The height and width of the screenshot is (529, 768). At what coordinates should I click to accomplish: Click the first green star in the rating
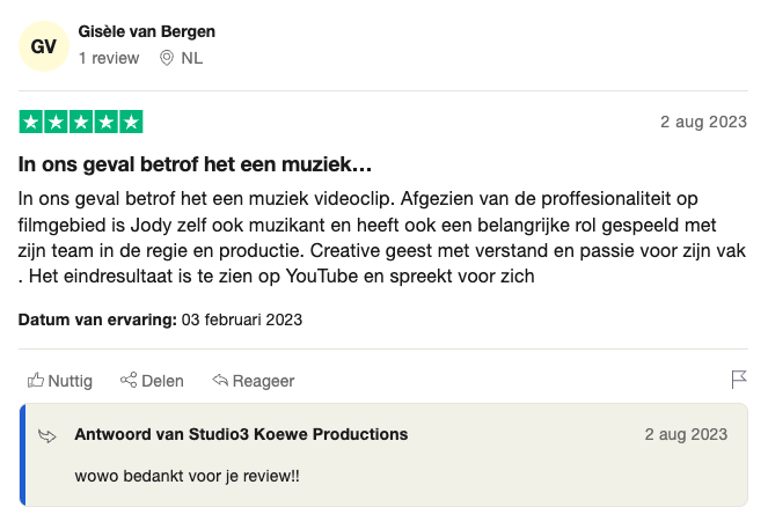(x=31, y=123)
